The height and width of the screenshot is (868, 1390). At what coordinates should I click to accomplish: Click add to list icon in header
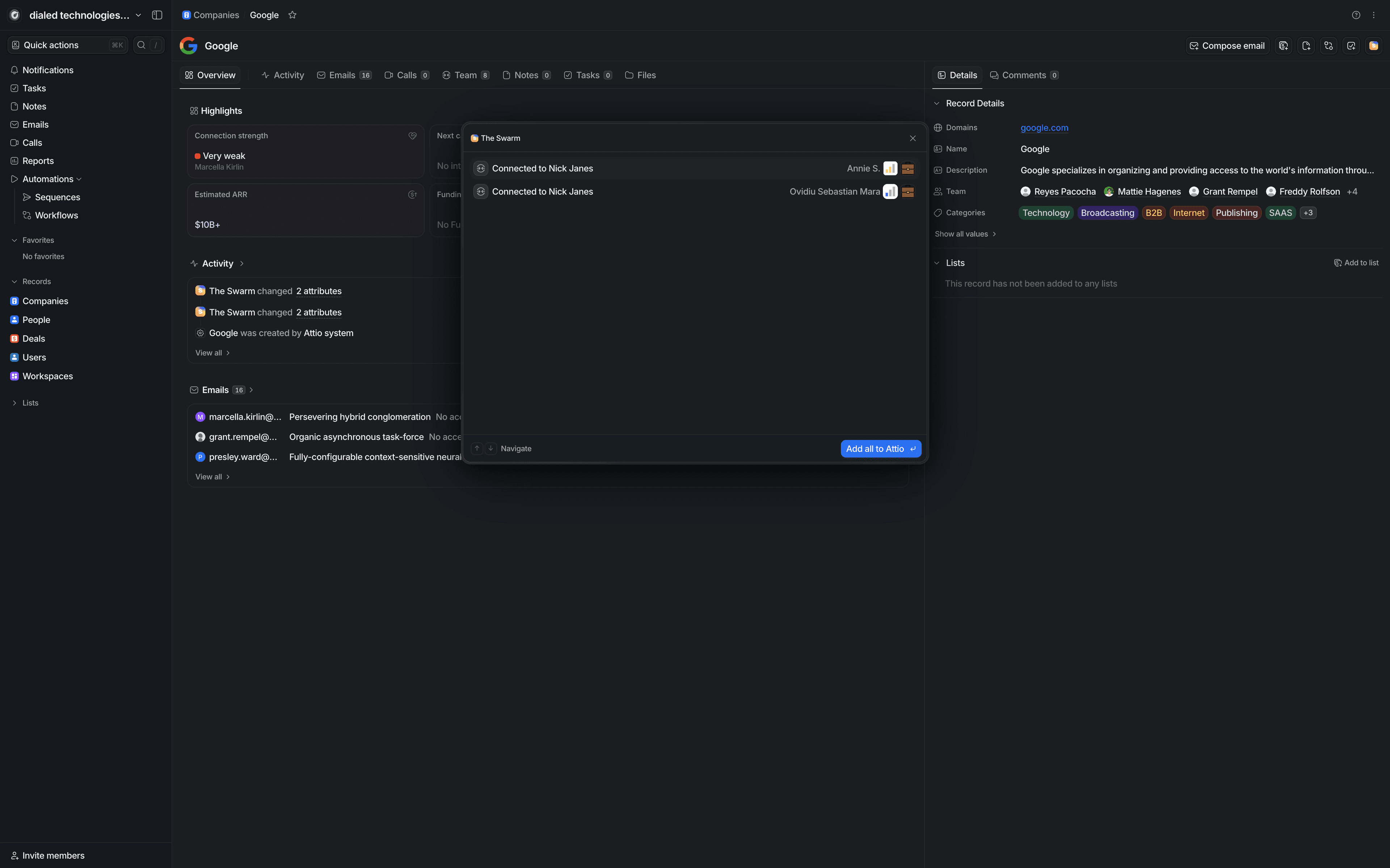pos(1283,46)
